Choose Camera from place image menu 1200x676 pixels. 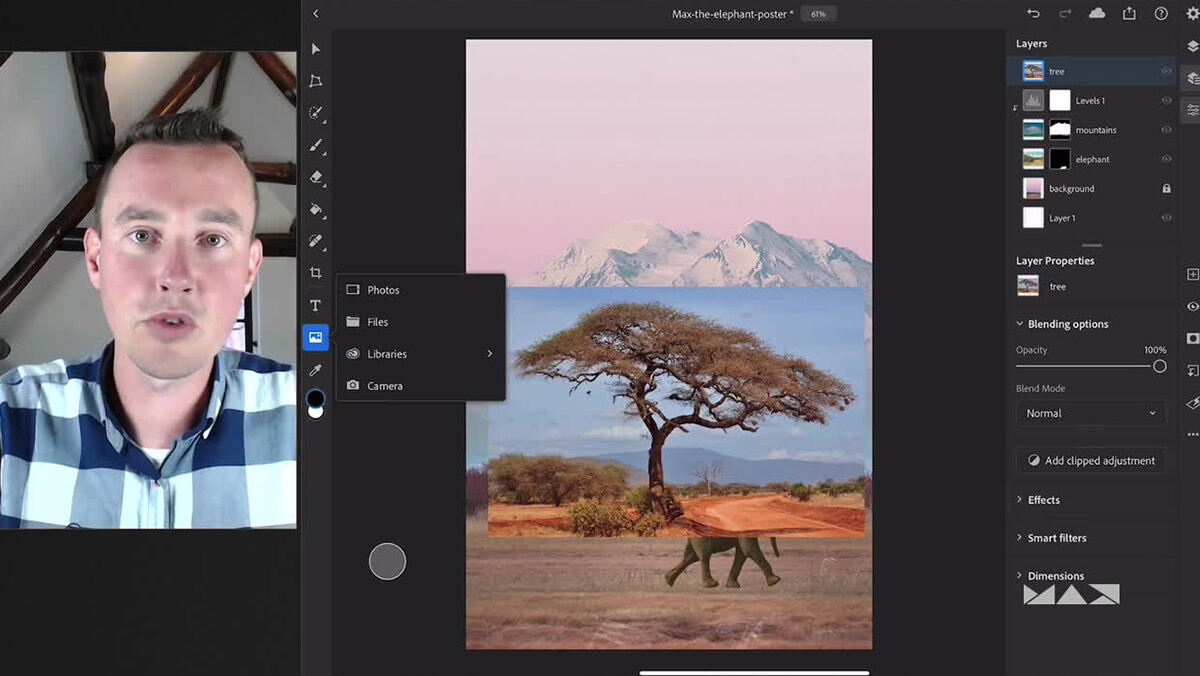pos(384,386)
